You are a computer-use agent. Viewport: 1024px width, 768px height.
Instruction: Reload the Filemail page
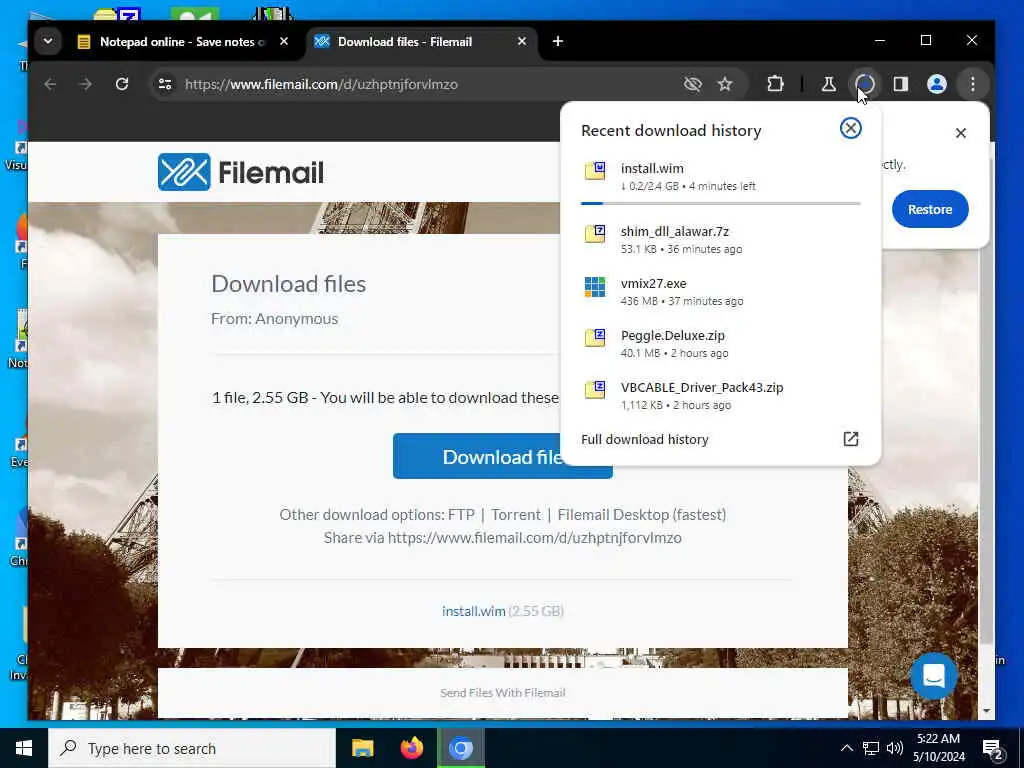click(x=121, y=84)
